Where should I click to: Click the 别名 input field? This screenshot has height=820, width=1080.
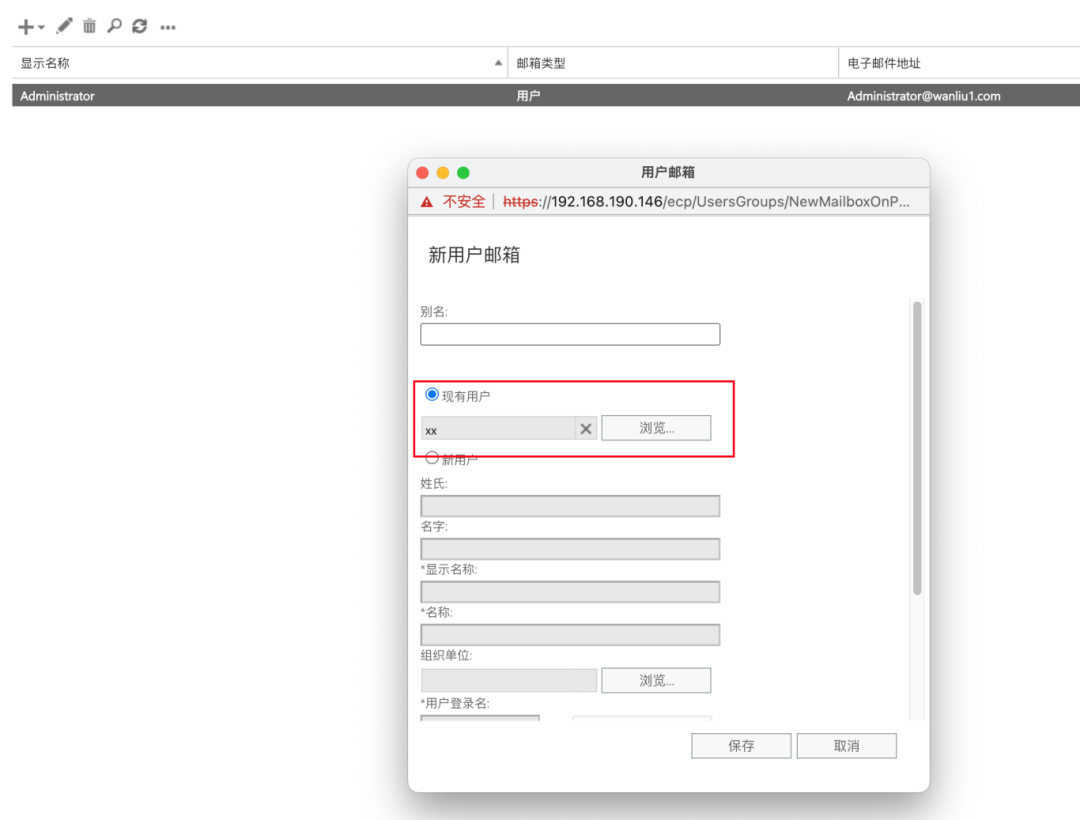tap(570, 335)
